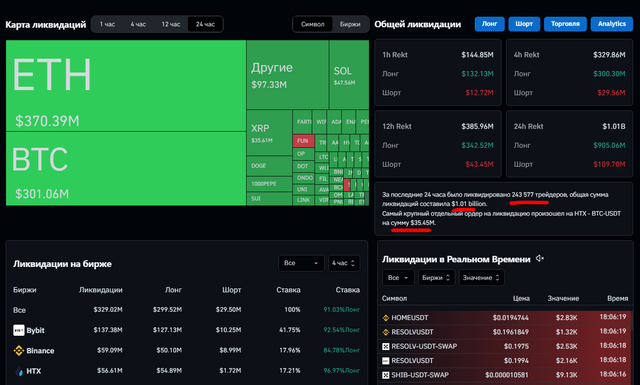This screenshot has width=640, height=385.
Task: Select the Binance row name
Action: [40, 351]
